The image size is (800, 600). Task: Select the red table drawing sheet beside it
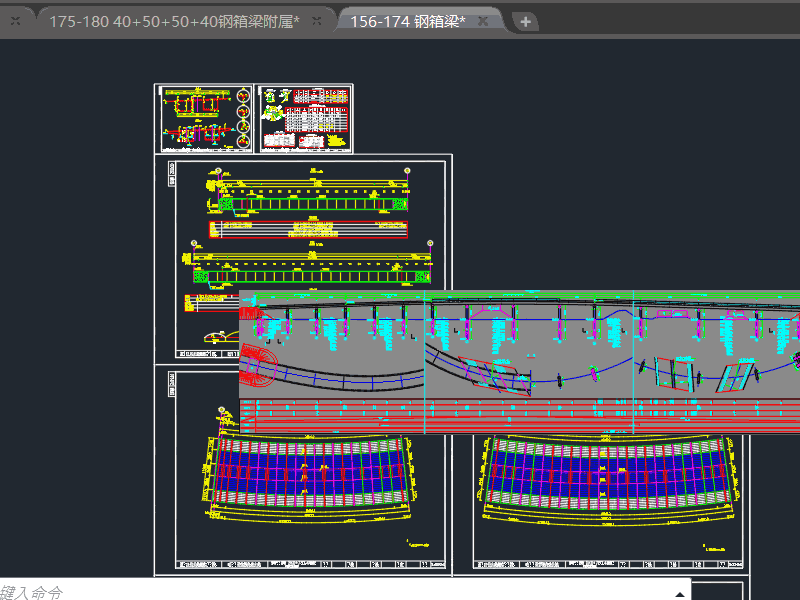coord(304,119)
